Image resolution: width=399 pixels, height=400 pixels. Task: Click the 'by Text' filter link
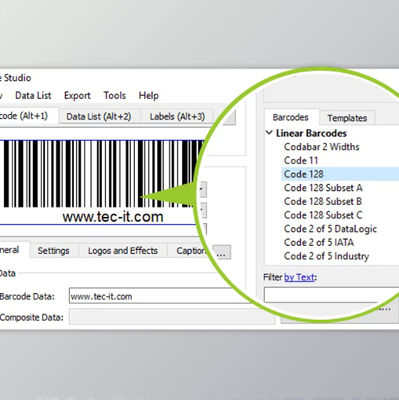(x=299, y=277)
